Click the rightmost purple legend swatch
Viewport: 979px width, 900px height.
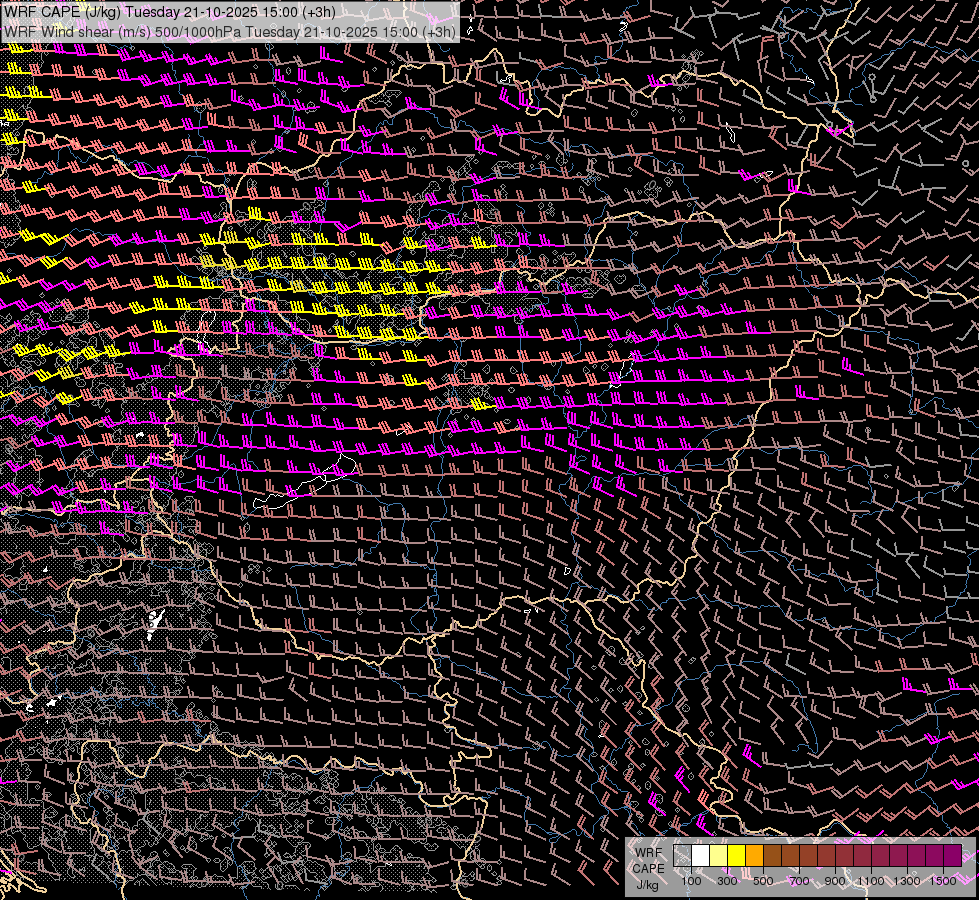coord(952,856)
